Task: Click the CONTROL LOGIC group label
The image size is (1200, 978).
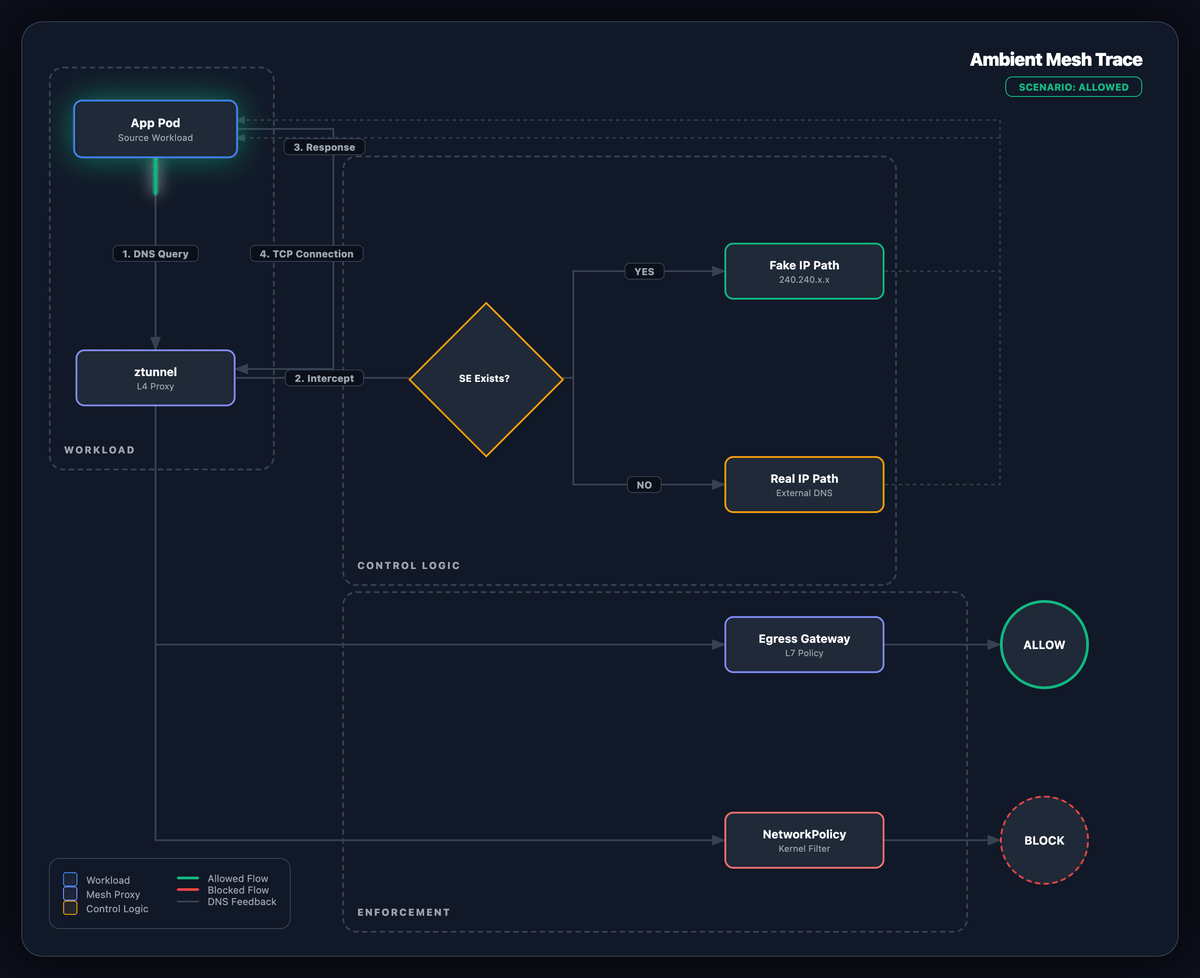Action: coord(409,566)
